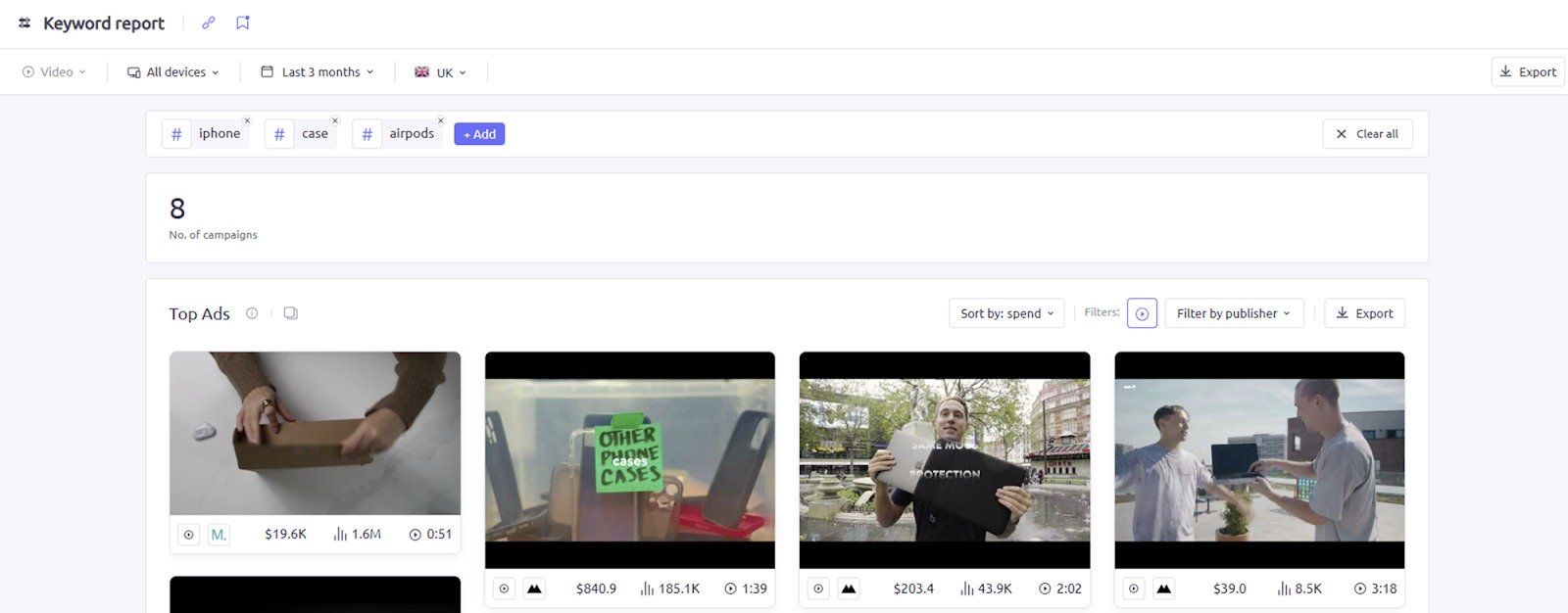Bookmark this keyword report
Viewport: 1568px width, 613px height.
pyautogui.click(x=243, y=23)
